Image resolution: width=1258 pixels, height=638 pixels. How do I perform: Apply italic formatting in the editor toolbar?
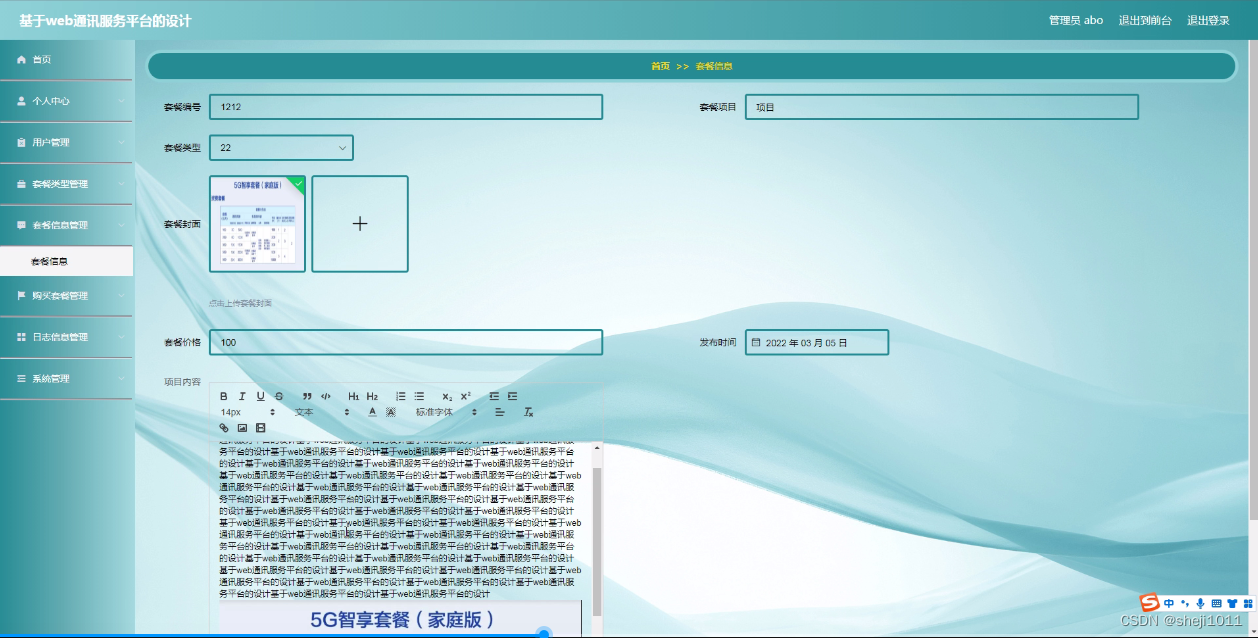242,396
